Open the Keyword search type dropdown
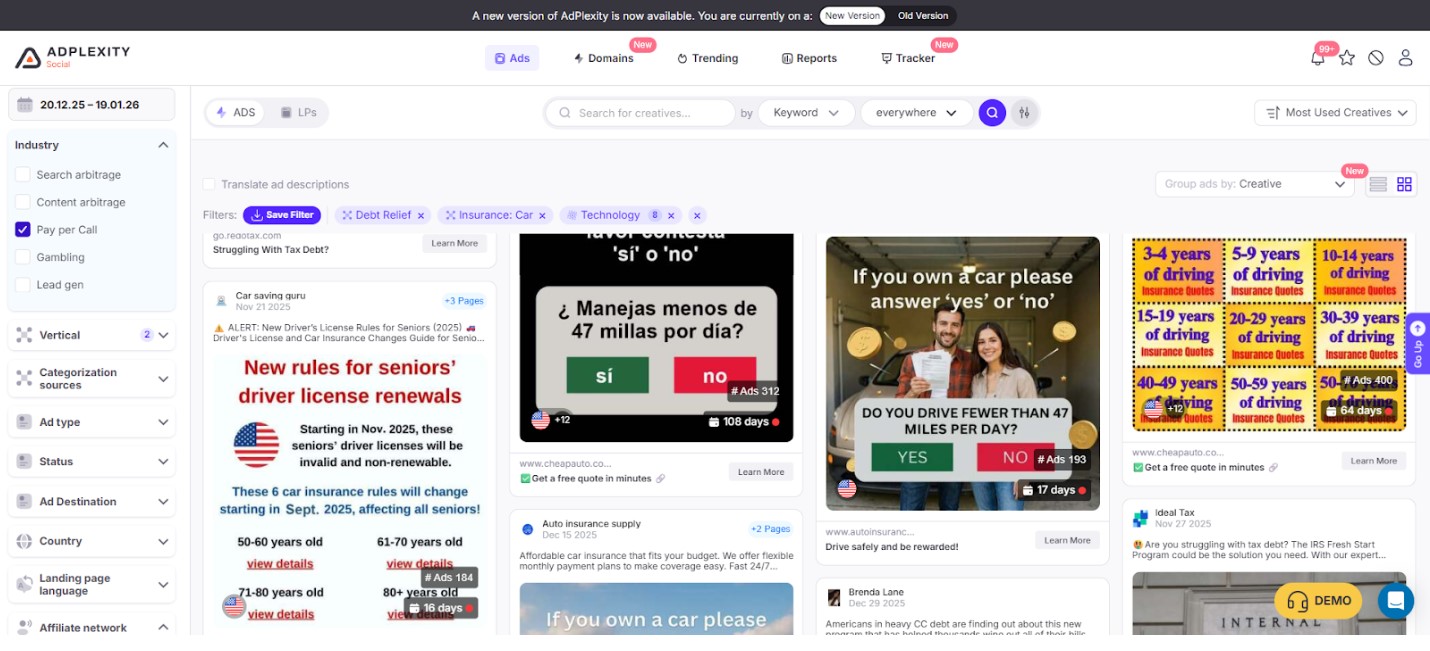Screen dimensions: 1430x651 (805, 113)
